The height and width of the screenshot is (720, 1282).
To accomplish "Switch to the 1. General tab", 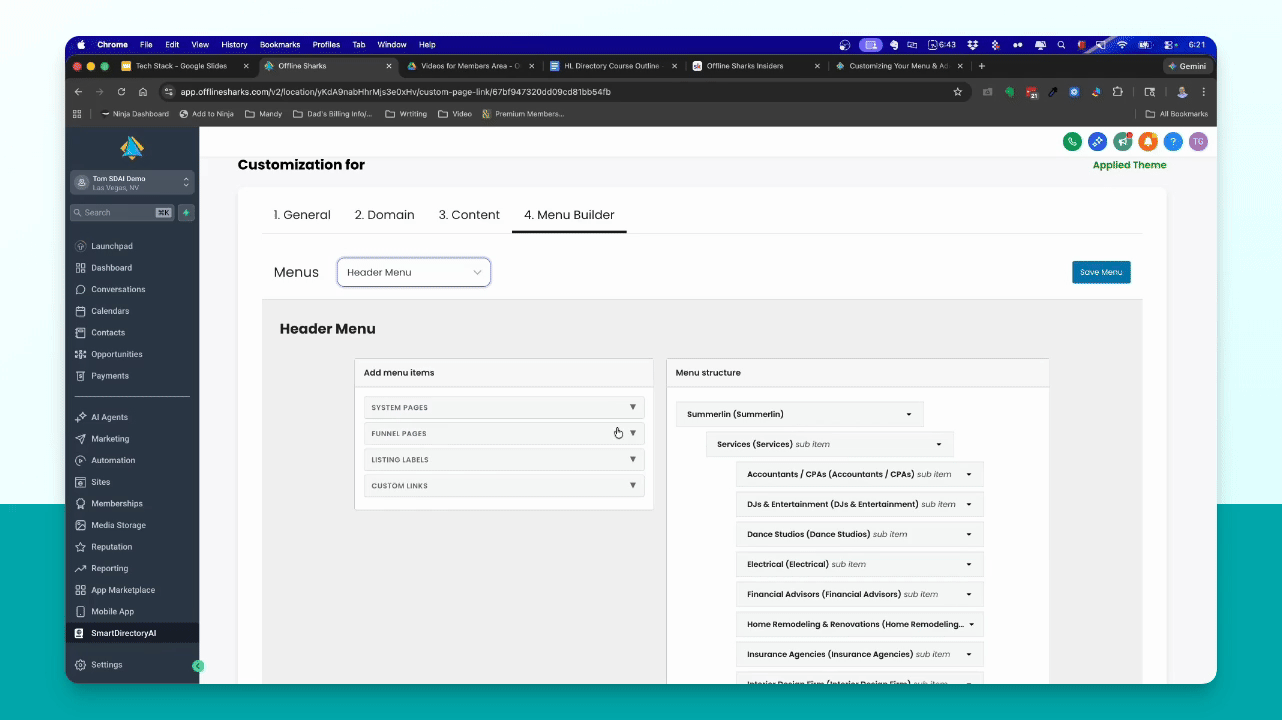I will (302, 215).
